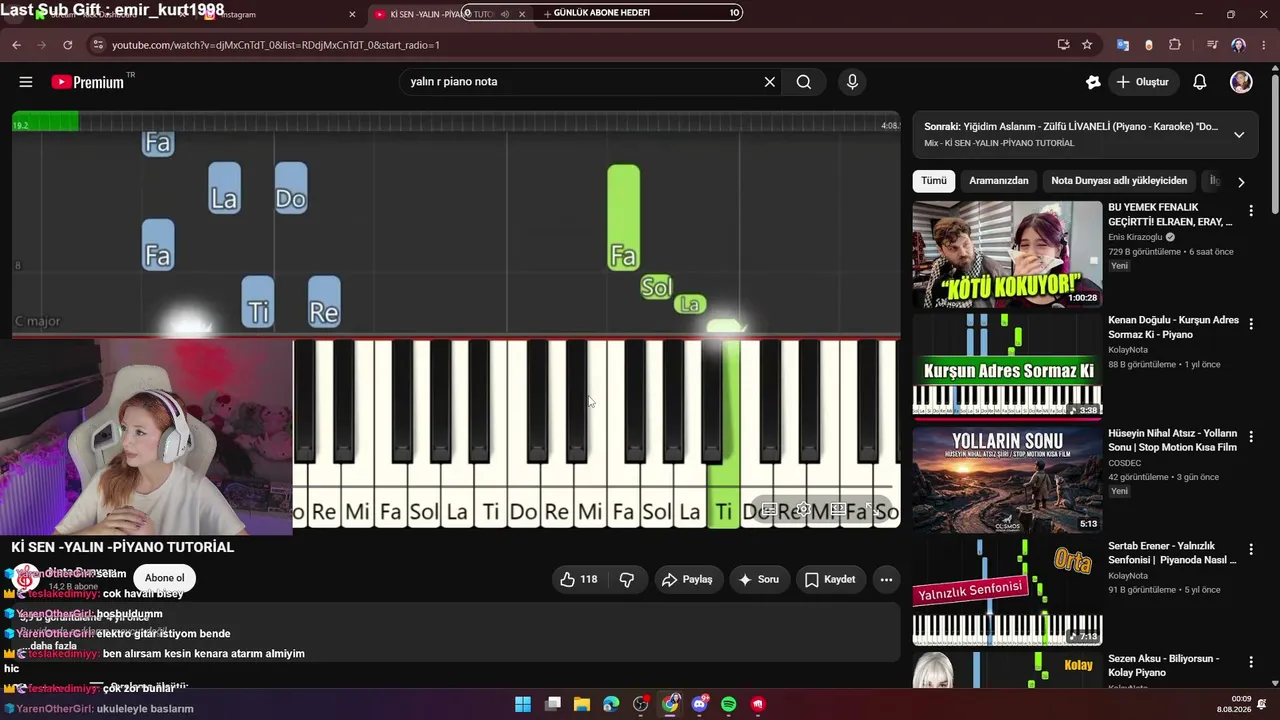This screenshot has width=1280, height=720.
Task: Toggle subtitles in the video player
Action: pos(769,510)
